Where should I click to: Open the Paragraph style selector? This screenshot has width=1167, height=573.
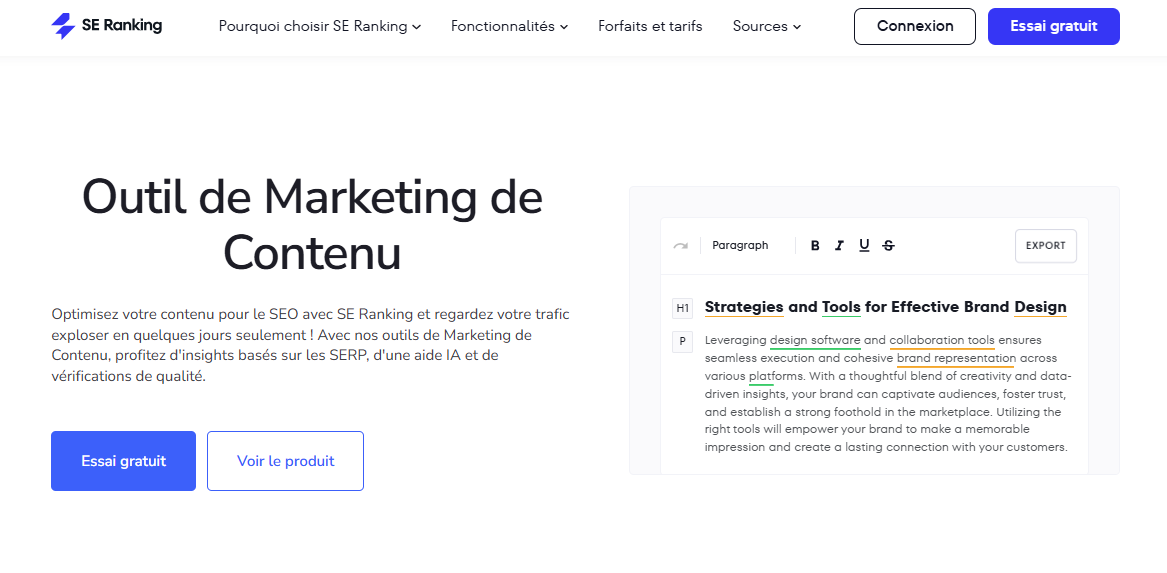coord(740,246)
